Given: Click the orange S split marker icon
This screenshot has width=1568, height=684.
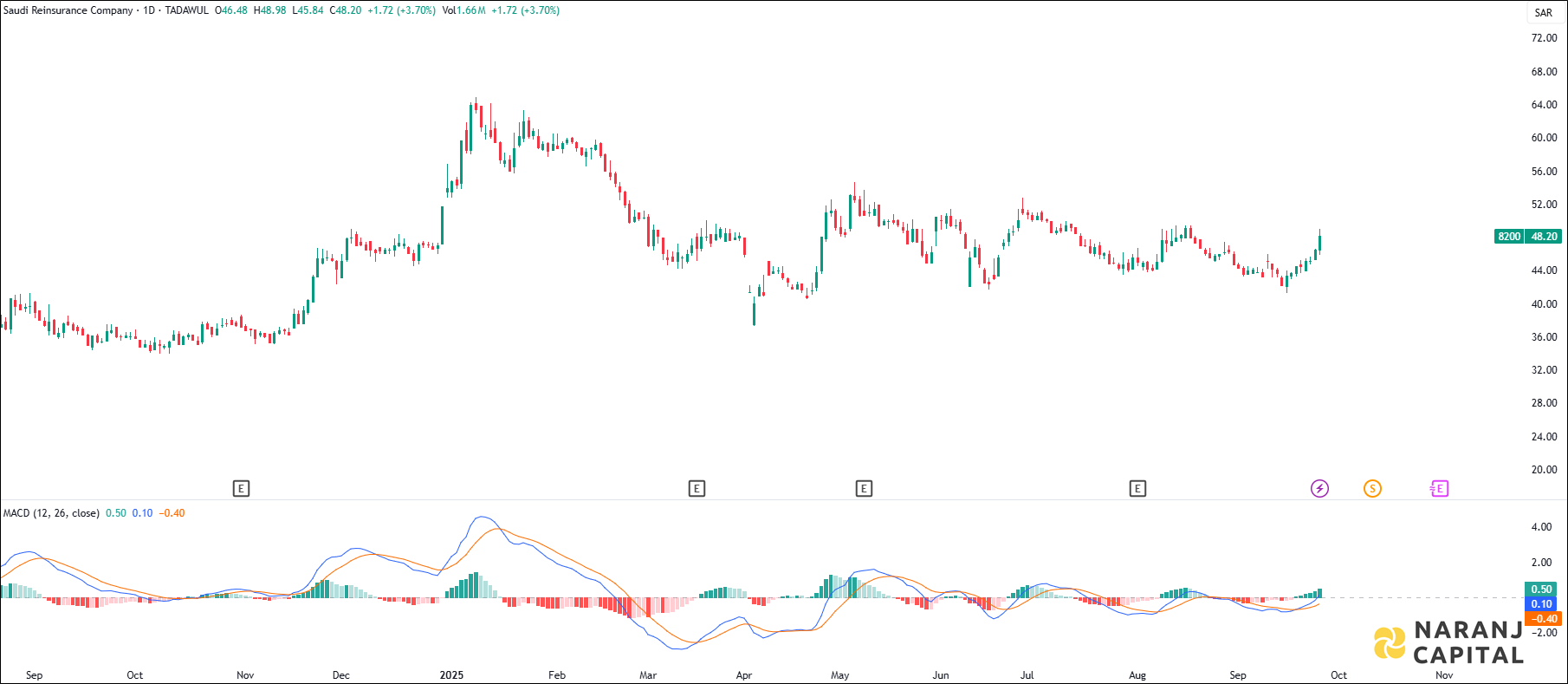Looking at the screenshot, I should click(x=1372, y=489).
